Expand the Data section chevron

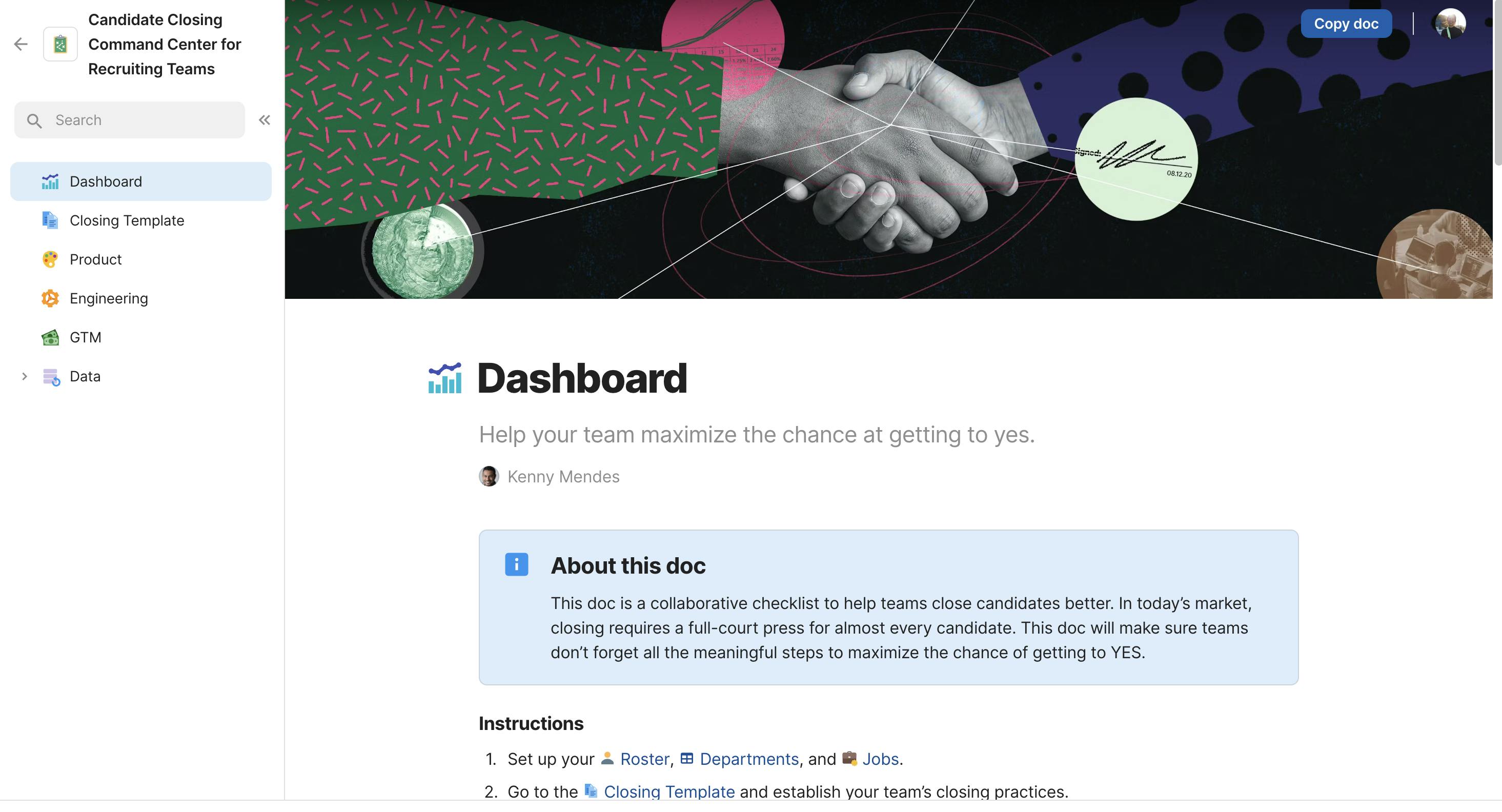22,376
